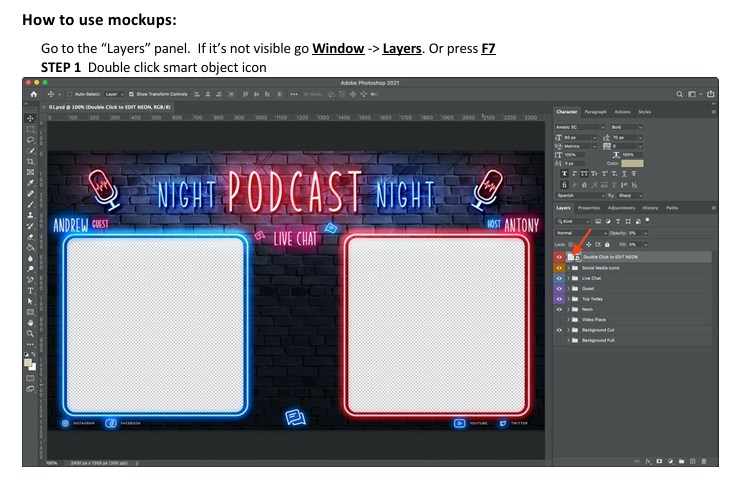Click the layer Opacity value field
Viewport: 736px width, 484px height.
click(x=635, y=233)
